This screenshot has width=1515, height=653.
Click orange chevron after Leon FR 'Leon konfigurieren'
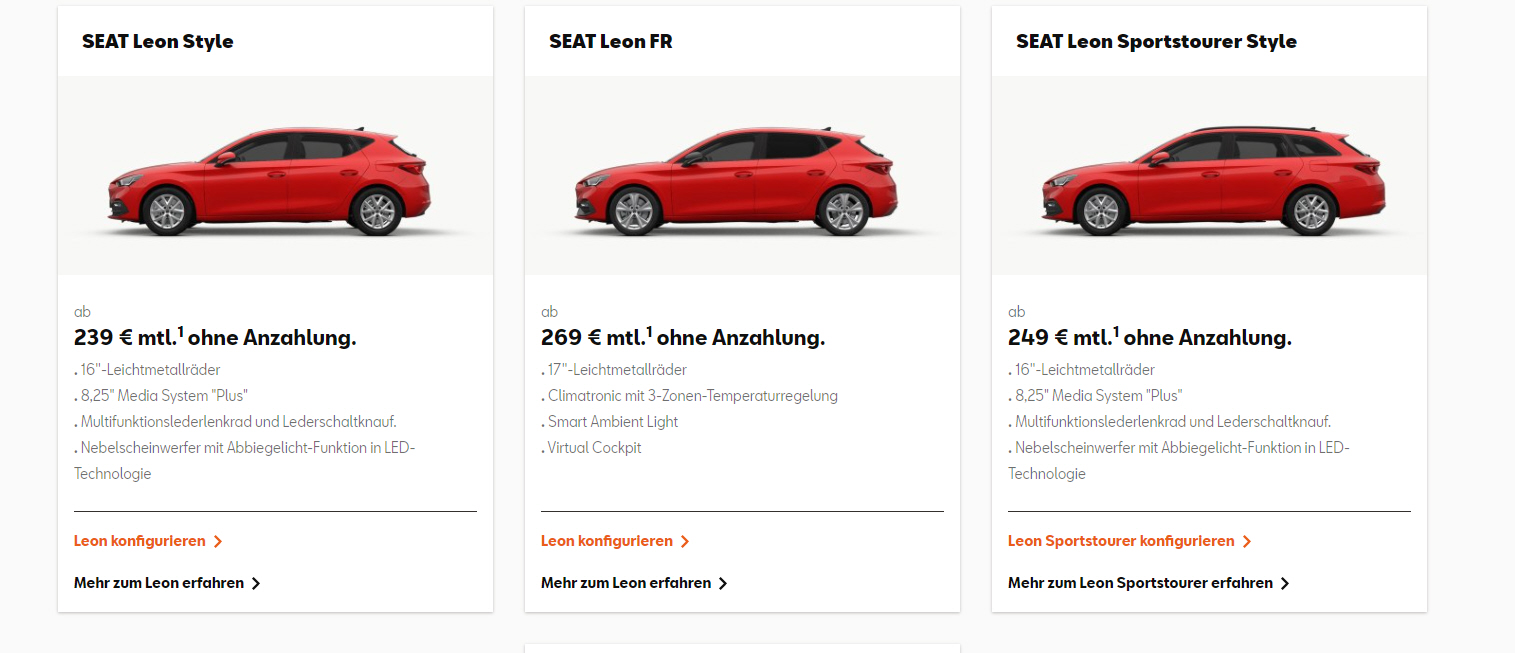point(685,542)
